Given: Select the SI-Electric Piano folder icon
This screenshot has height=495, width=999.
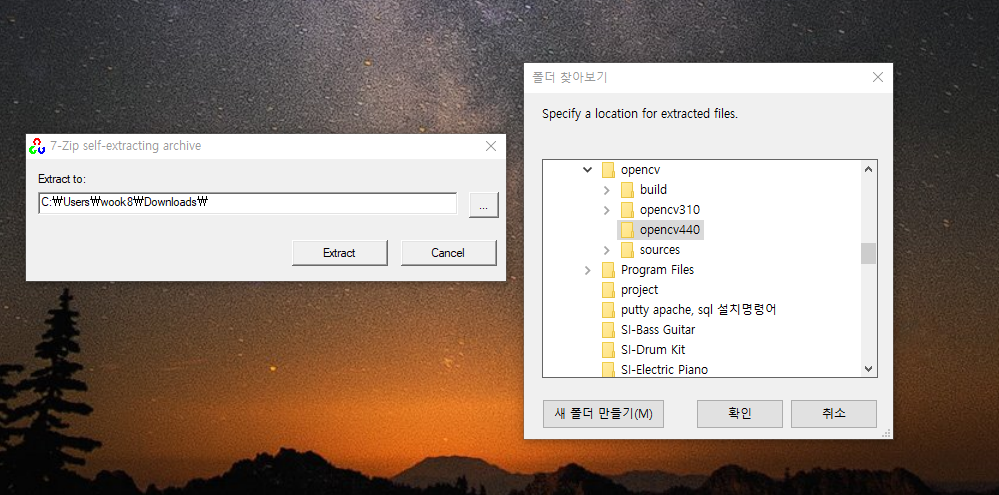Looking at the screenshot, I should tap(608, 369).
